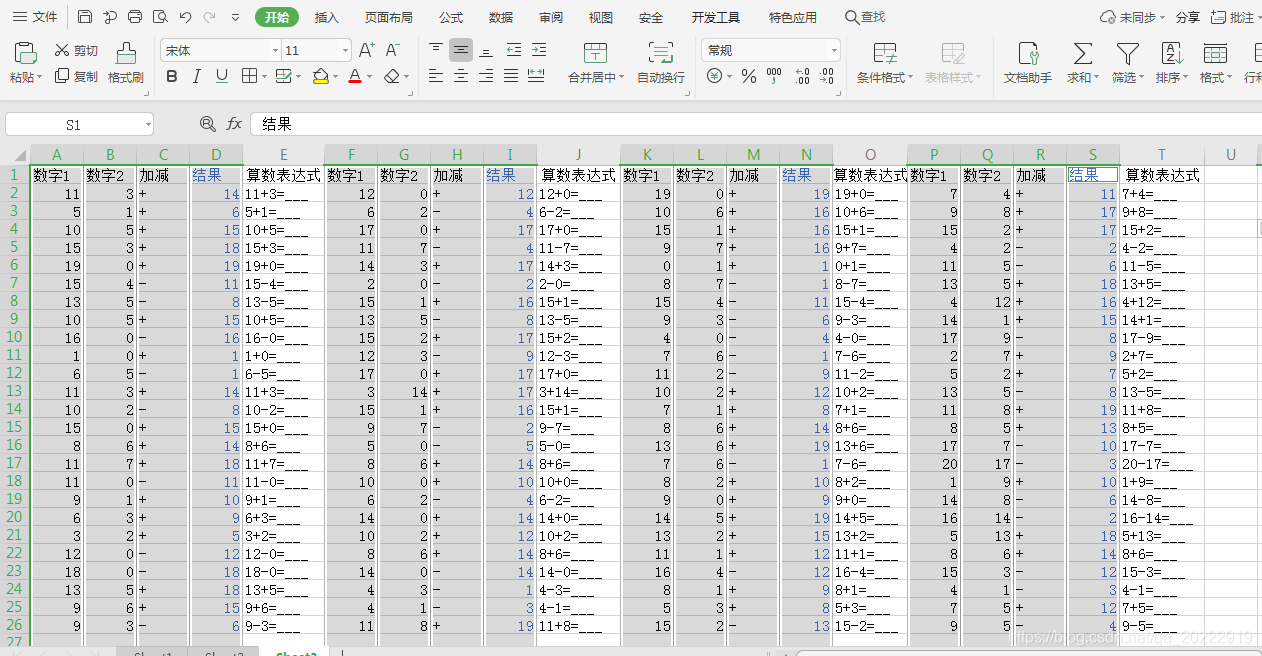The height and width of the screenshot is (656, 1262).
Task: Apply the red font color swatch
Action: coord(355,76)
